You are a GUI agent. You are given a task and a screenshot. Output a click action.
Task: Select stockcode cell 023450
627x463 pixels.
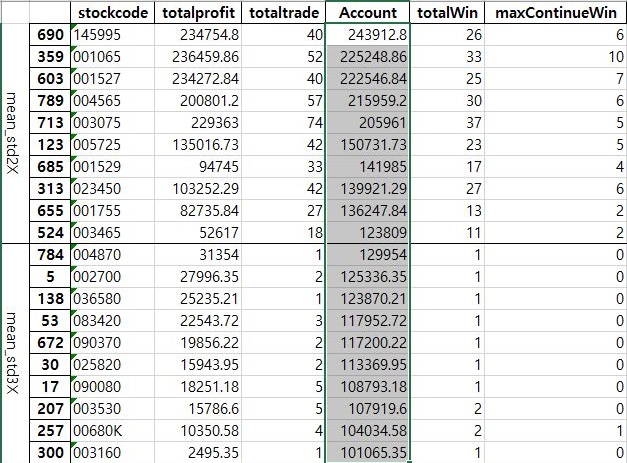pyautogui.click(x=112, y=189)
